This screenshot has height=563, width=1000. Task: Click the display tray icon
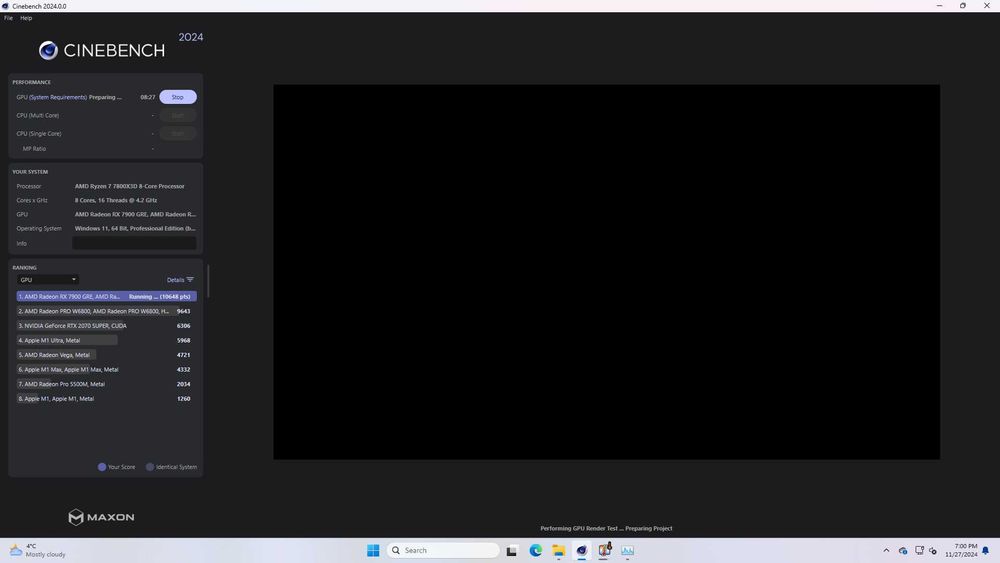[919, 550]
